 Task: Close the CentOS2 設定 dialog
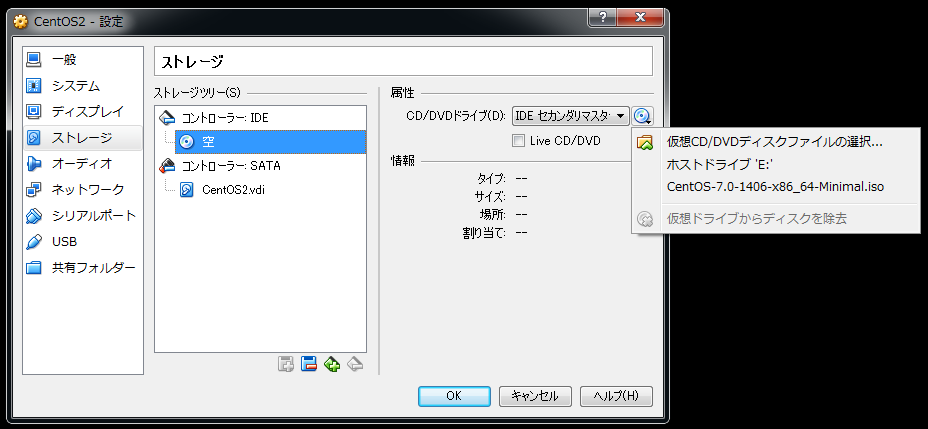[x=640, y=18]
